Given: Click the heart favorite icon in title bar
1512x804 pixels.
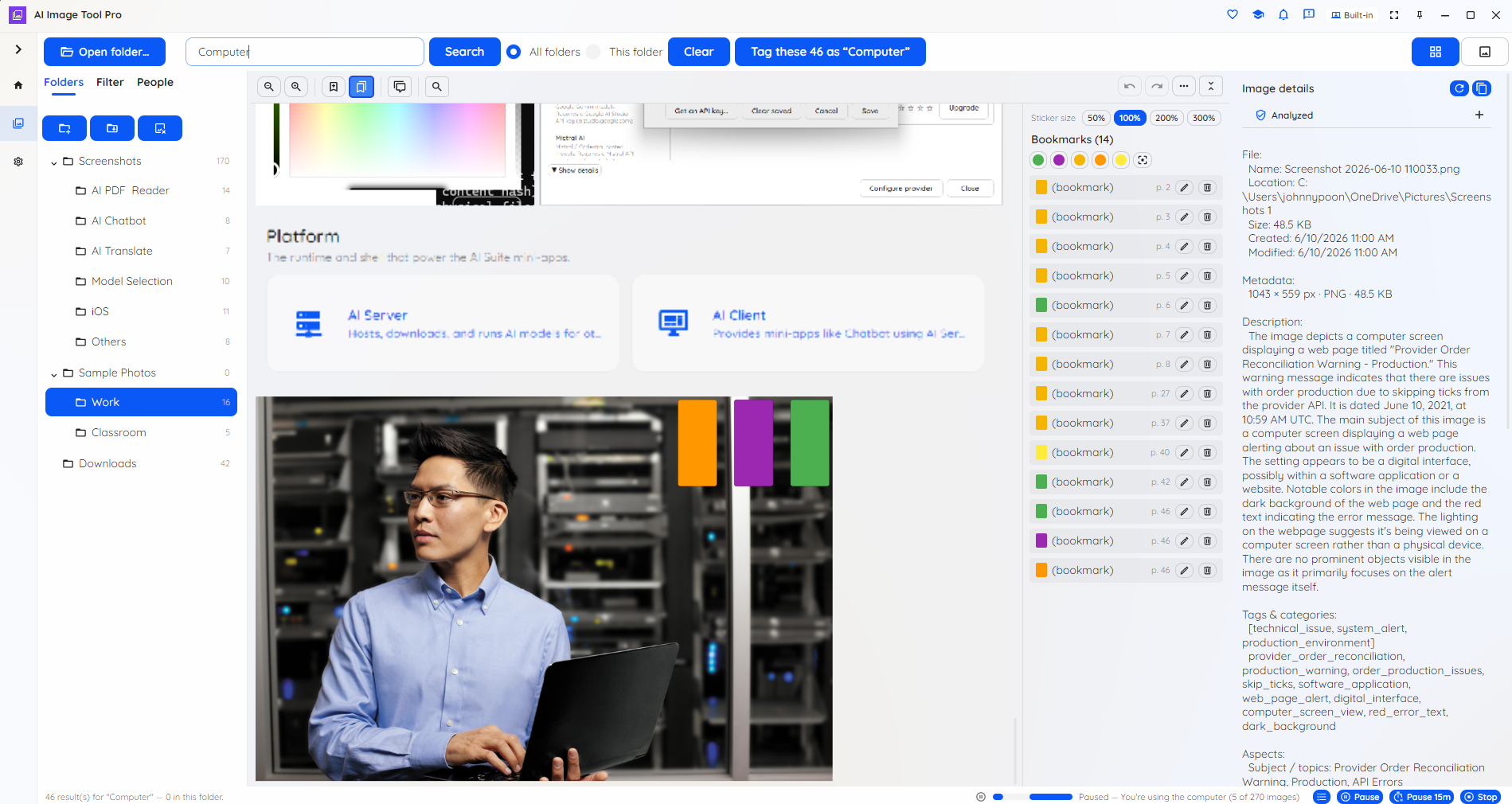Looking at the screenshot, I should pyautogui.click(x=1233, y=14).
